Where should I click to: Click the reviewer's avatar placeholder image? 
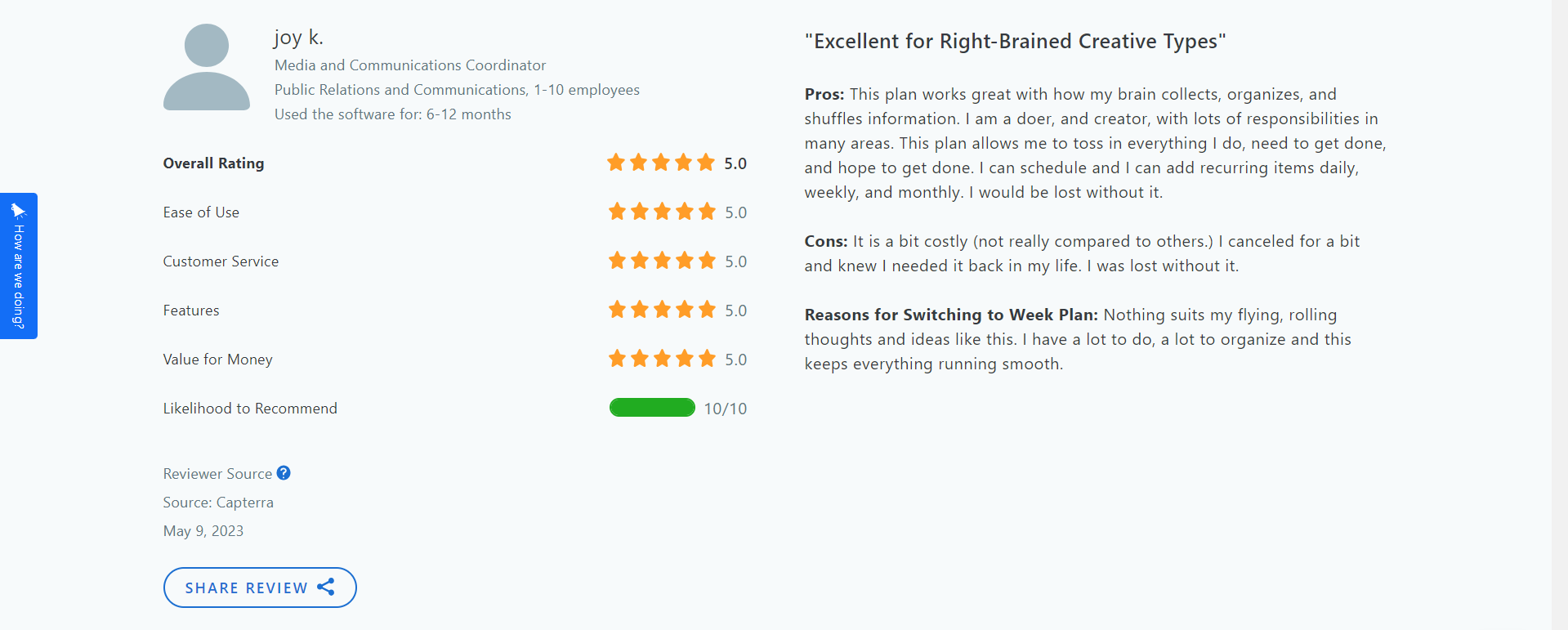[x=206, y=67]
